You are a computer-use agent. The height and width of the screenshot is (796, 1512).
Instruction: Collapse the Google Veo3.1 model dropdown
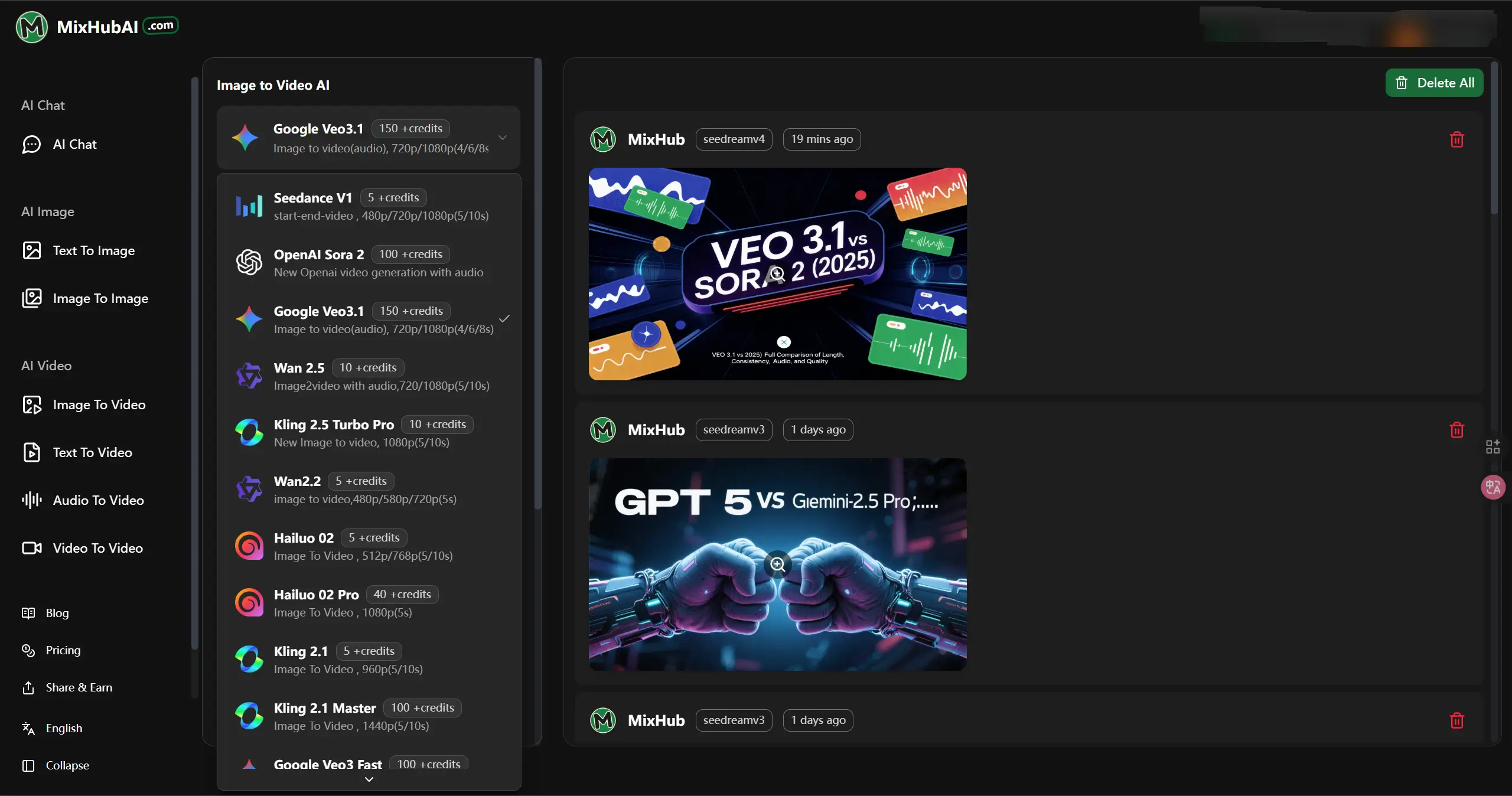(x=502, y=138)
